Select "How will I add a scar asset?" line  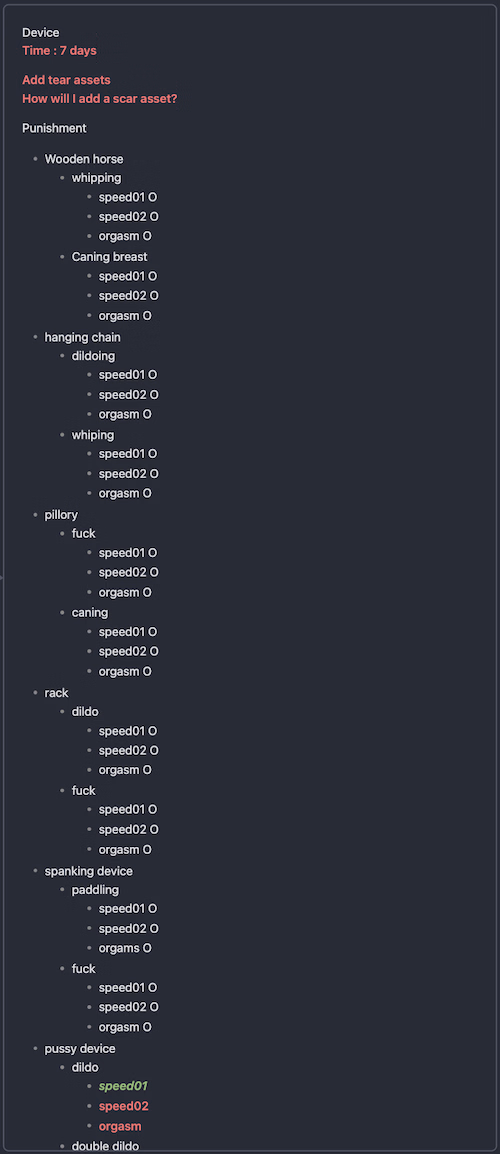99,99
